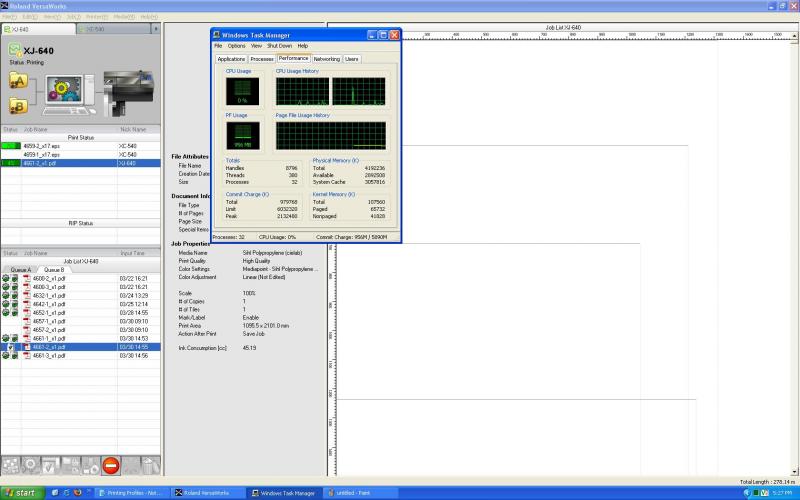
Task: Switch to untitled - Paint taskbar button
Action: tap(360, 493)
